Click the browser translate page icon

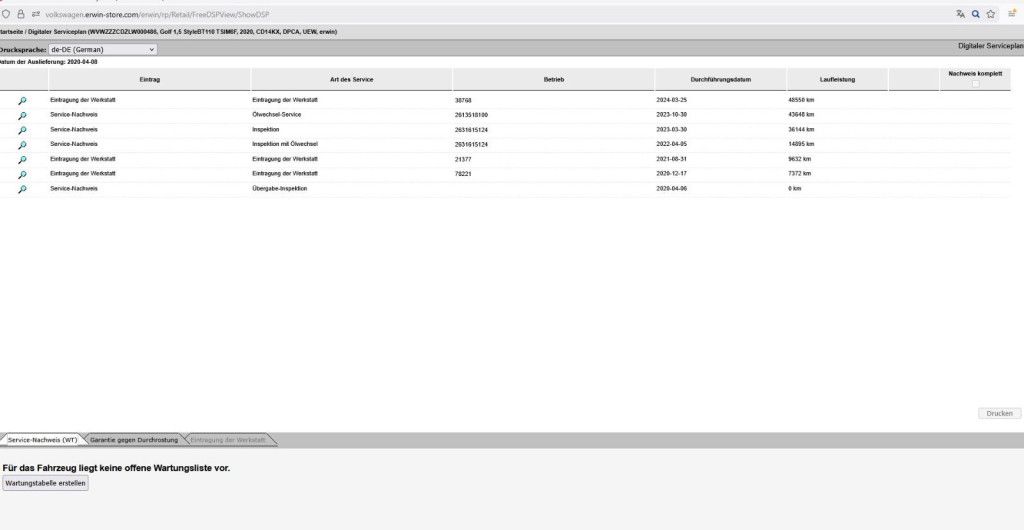point(960,14)
